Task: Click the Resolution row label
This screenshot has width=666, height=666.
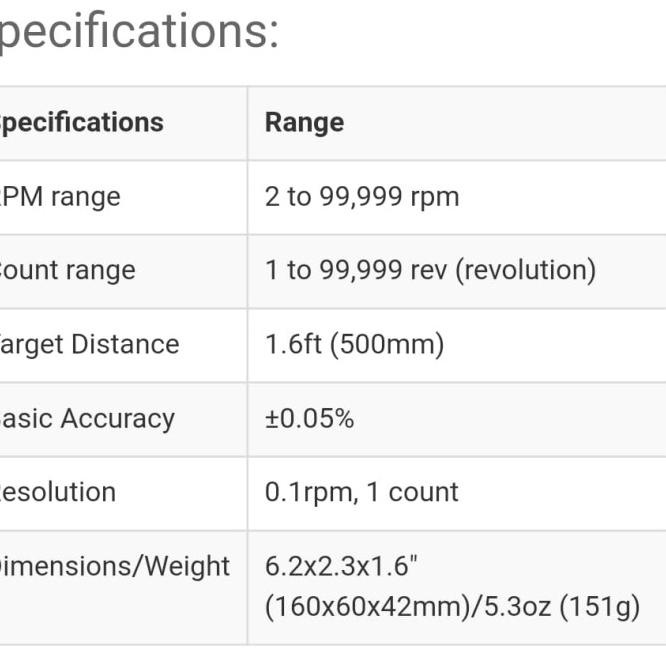Action: point(58,492)
